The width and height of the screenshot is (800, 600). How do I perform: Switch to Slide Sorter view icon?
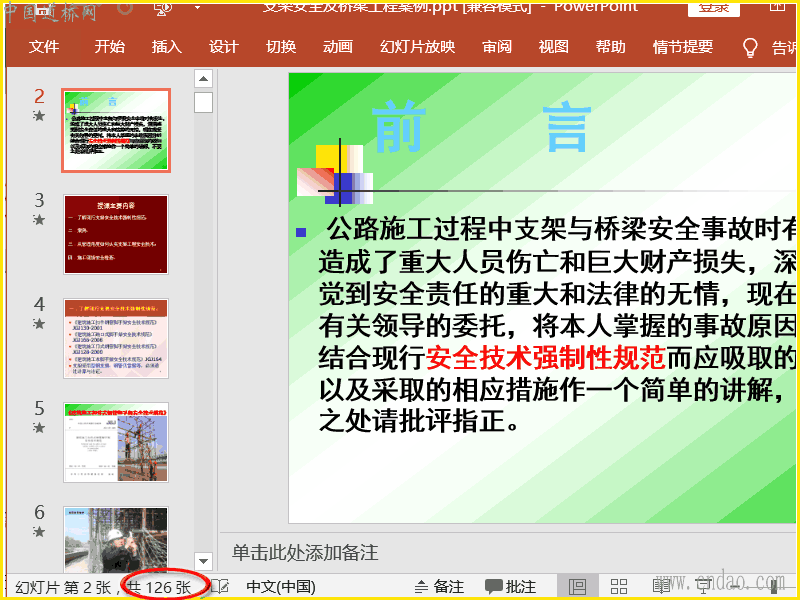click(619, 587)
